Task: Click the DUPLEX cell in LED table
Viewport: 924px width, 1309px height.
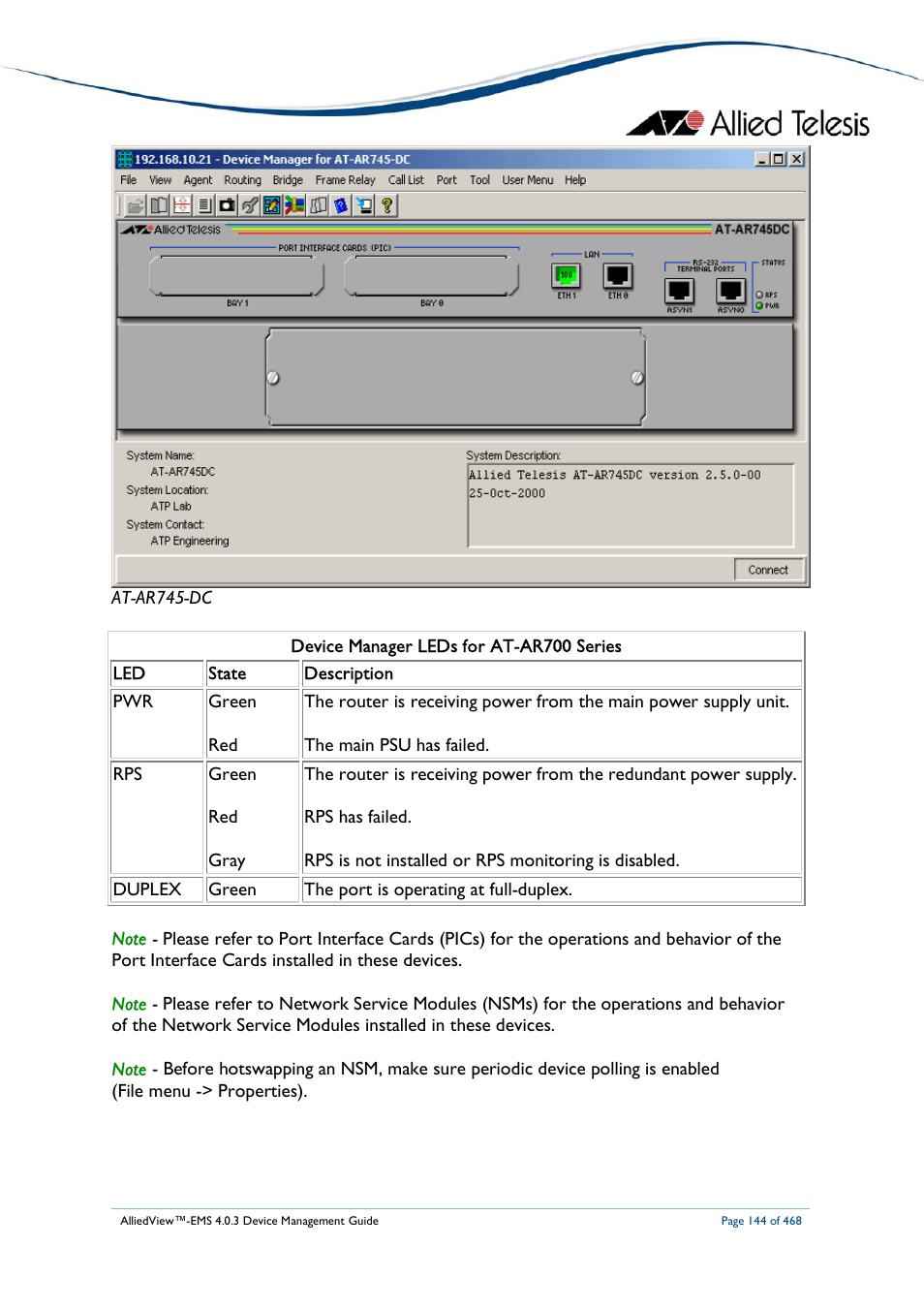Action: pos(157,889)
